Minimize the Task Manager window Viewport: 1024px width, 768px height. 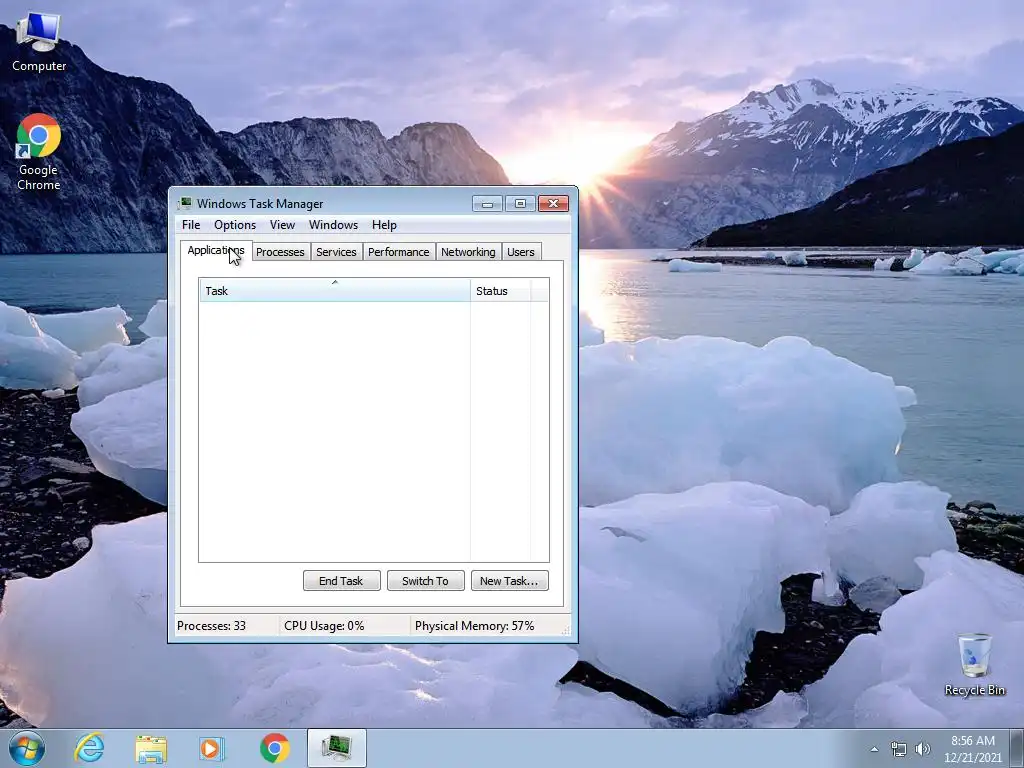(487, 204)
